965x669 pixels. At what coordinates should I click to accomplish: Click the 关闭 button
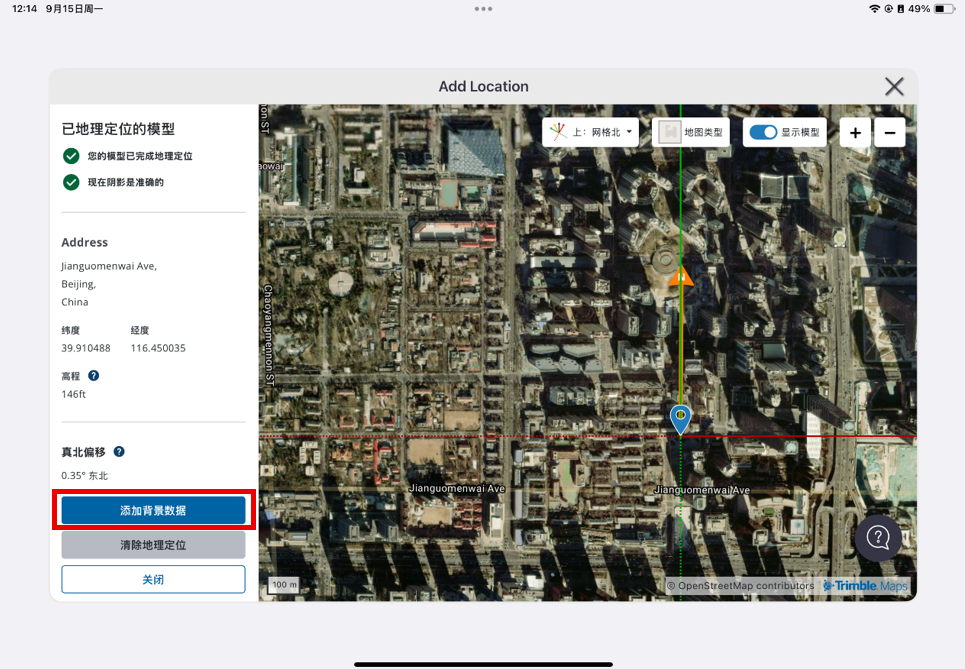153,579
